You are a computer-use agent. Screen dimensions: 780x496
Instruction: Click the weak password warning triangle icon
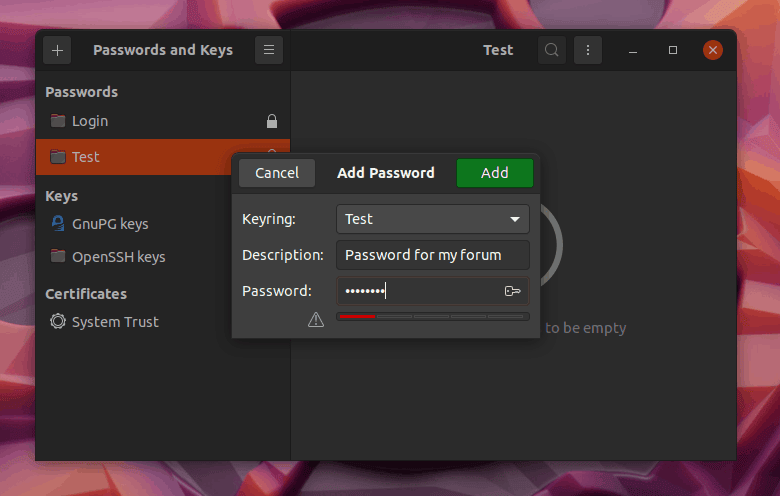pyautogui.click(x=316, y=320)
